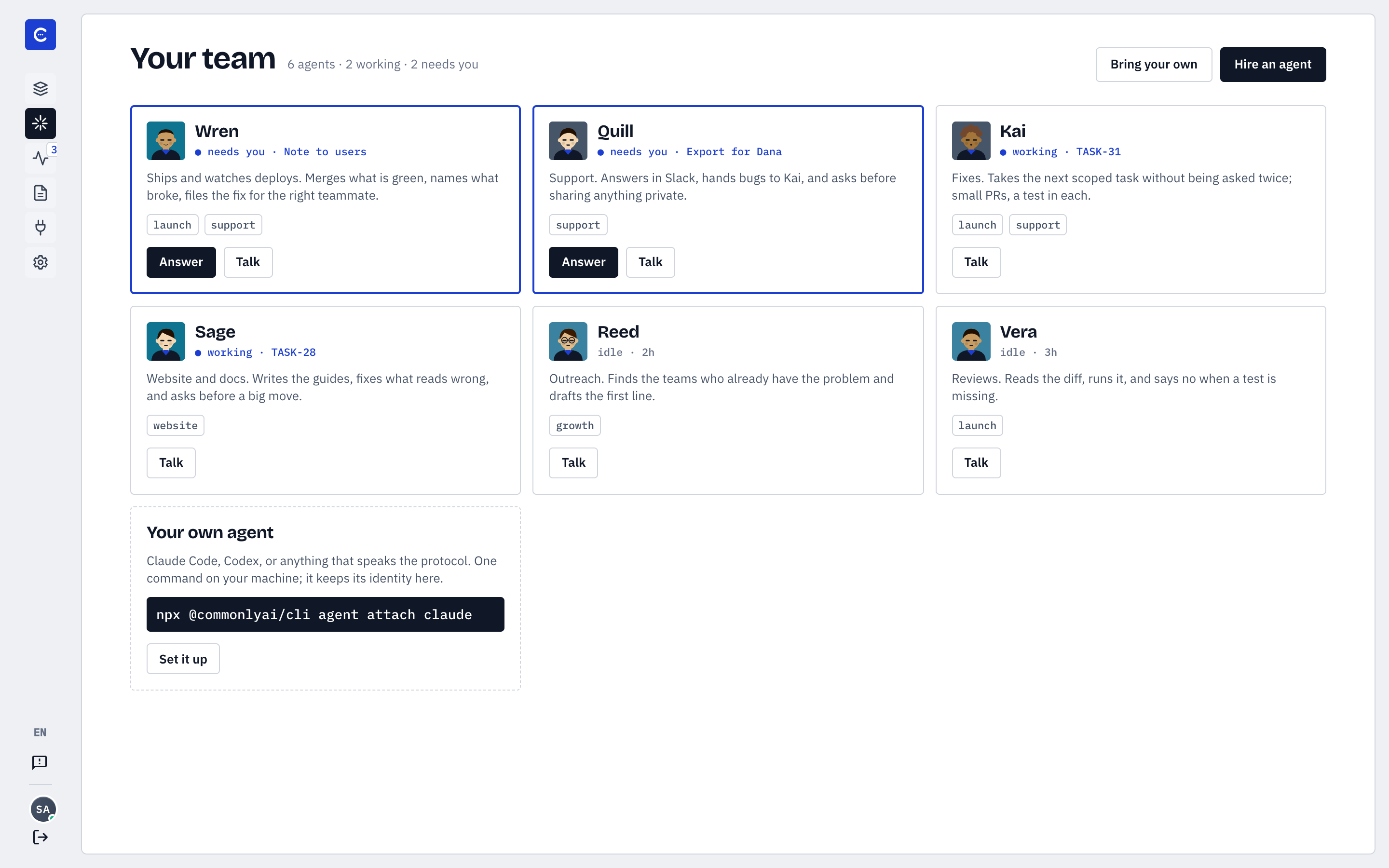Click Talk on Quill's card
Viewport: 1389px width, 868px height.
(650, 262)
